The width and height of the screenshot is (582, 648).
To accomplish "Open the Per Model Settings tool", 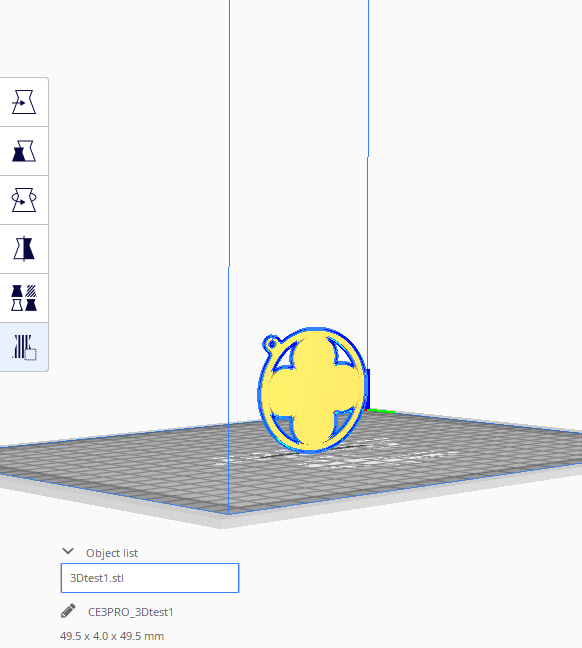I will [x=24, y=298].
